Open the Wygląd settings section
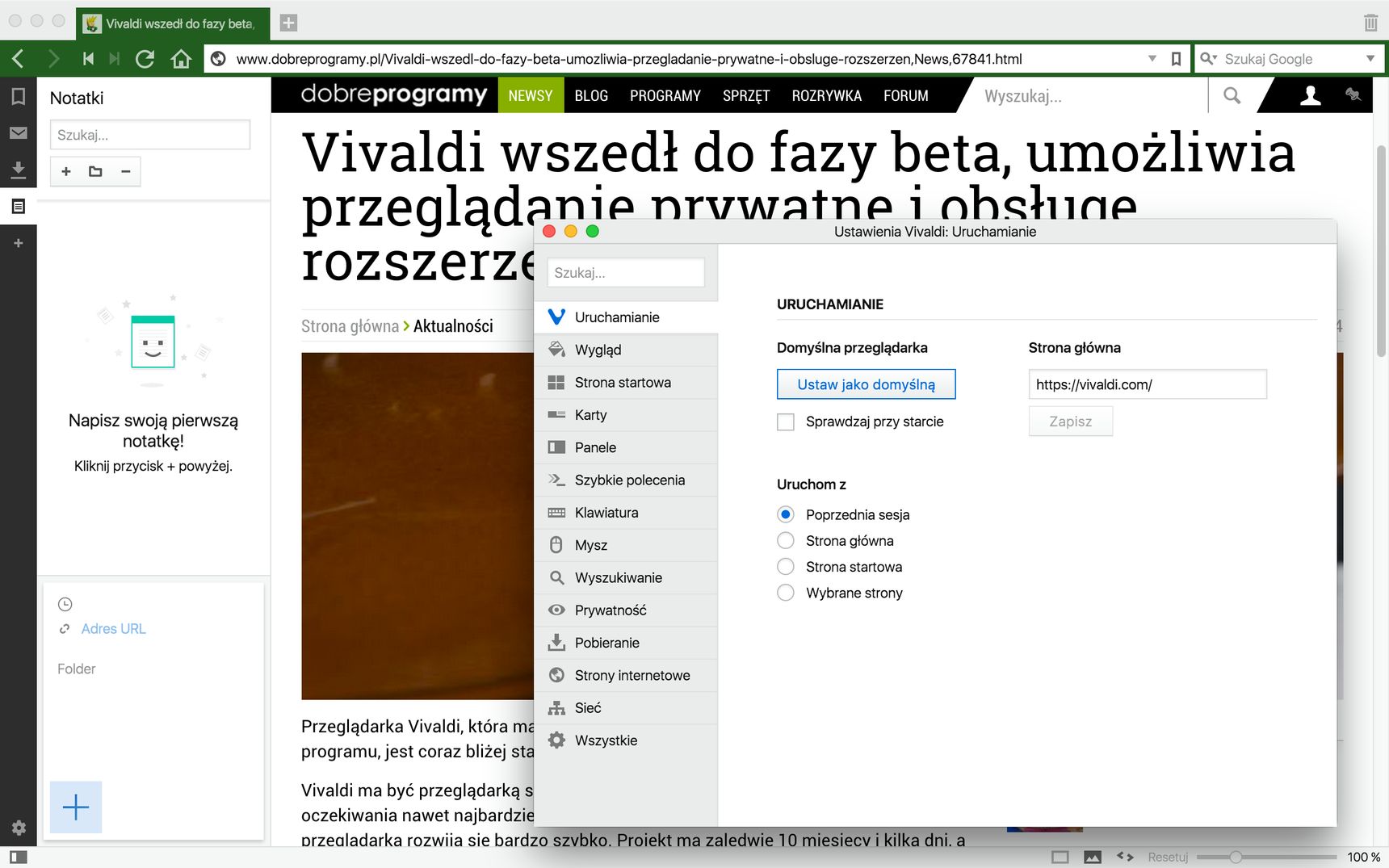Screen dimensions: 1389x868 626,350
